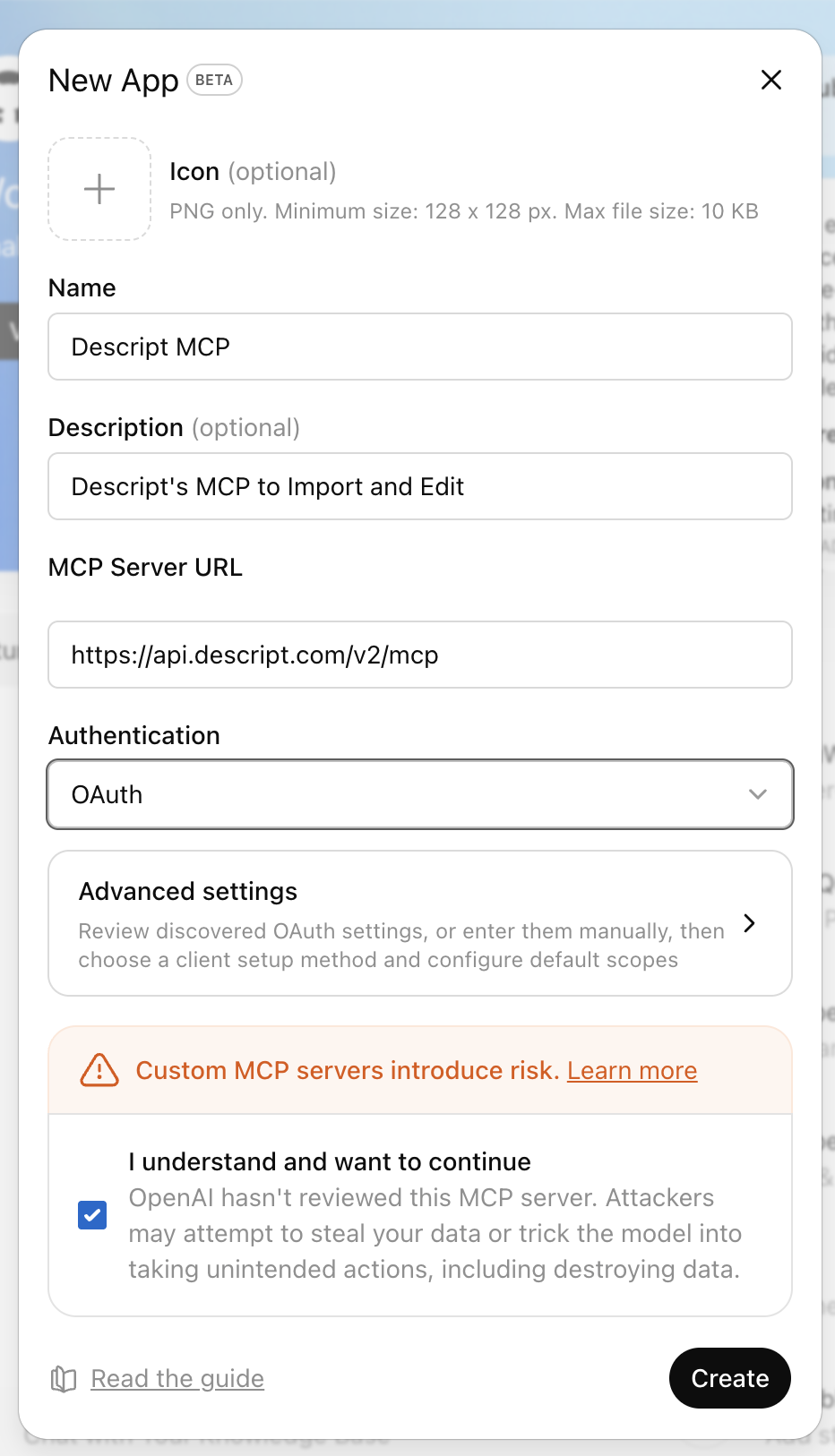Open the Learn more link
This screenshot has height=1456, width=835.
pyautogui.click(x=632, y=1070)
